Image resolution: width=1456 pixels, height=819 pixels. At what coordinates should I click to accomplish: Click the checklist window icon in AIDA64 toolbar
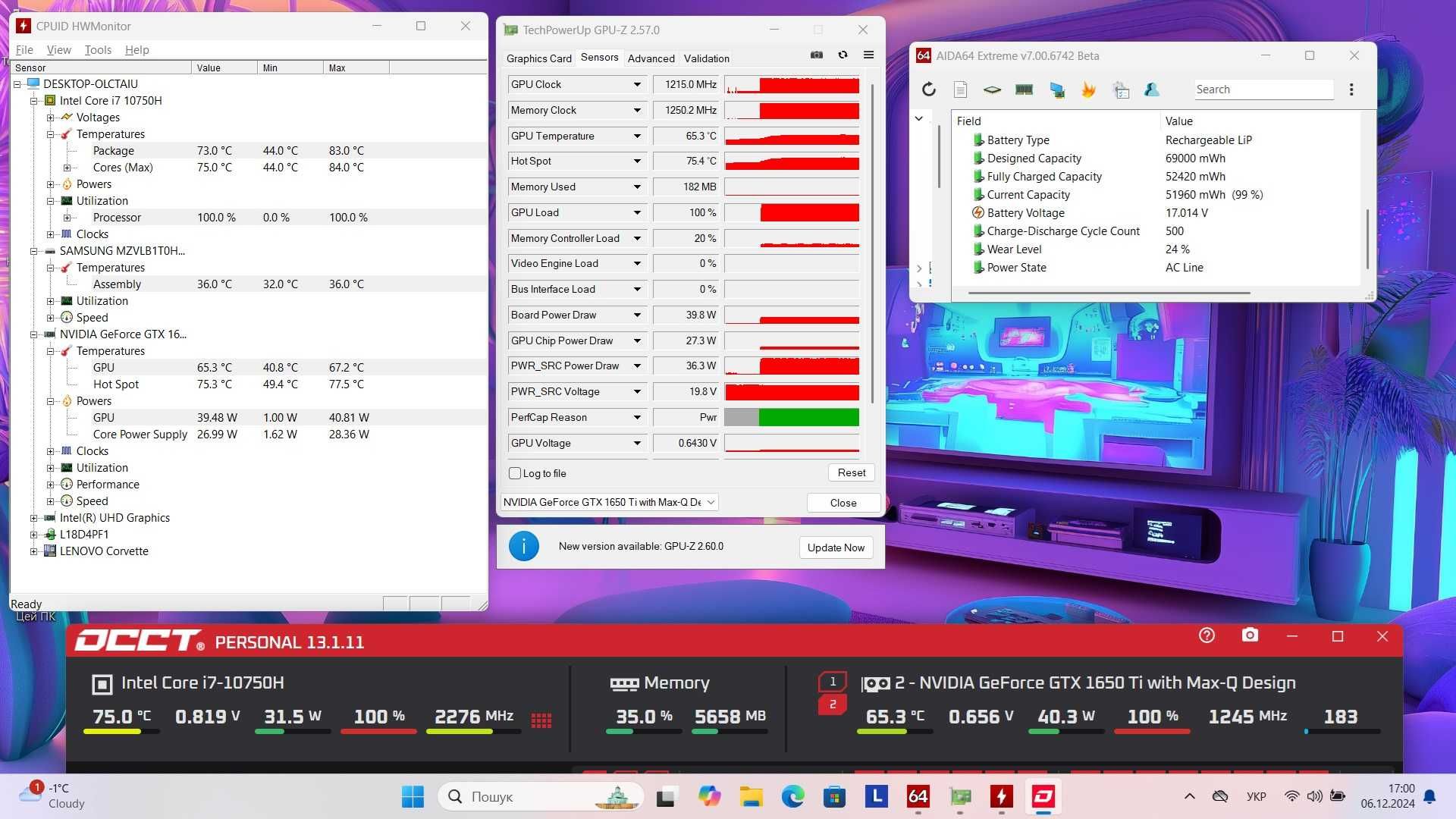point(1121,89)
